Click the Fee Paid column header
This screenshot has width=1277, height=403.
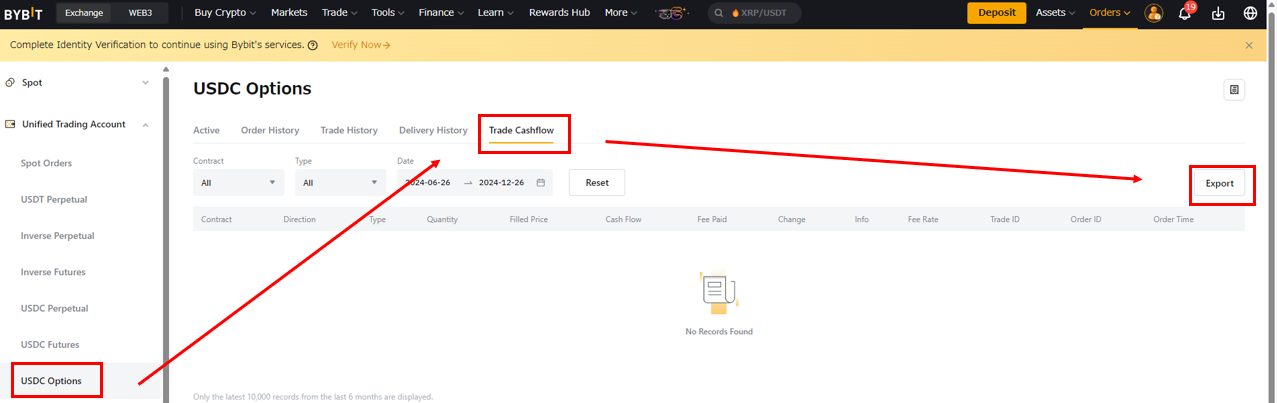[712, 219]
